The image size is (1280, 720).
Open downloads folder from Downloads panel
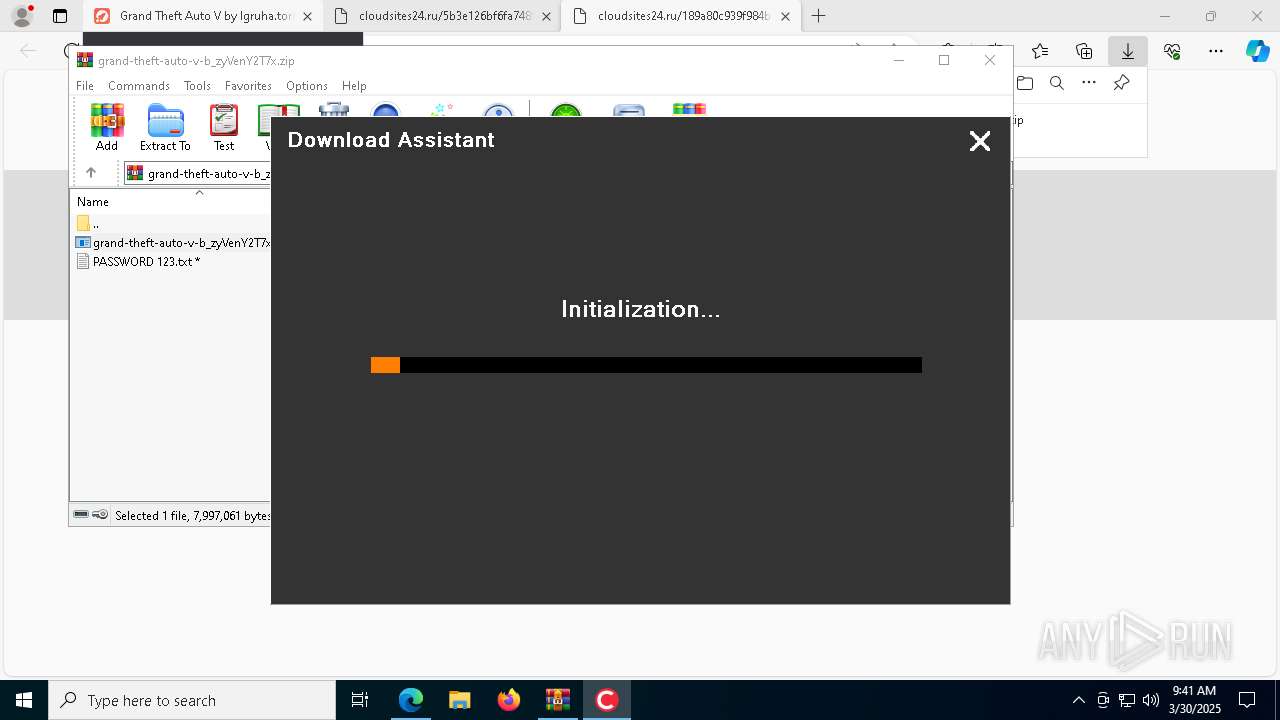click(x=1025, y=83)
